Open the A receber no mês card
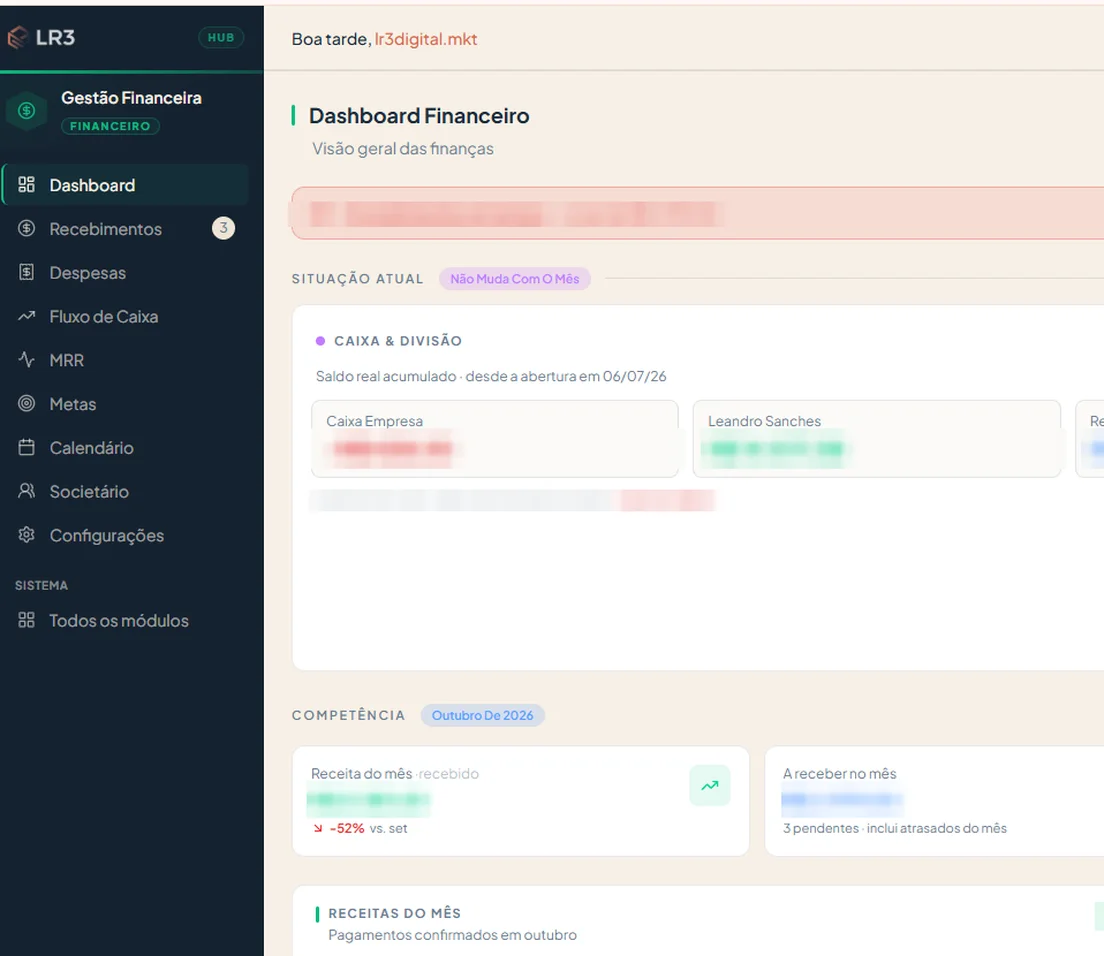The height and width of the screenshot is (956, 1104). coord(934,801)
